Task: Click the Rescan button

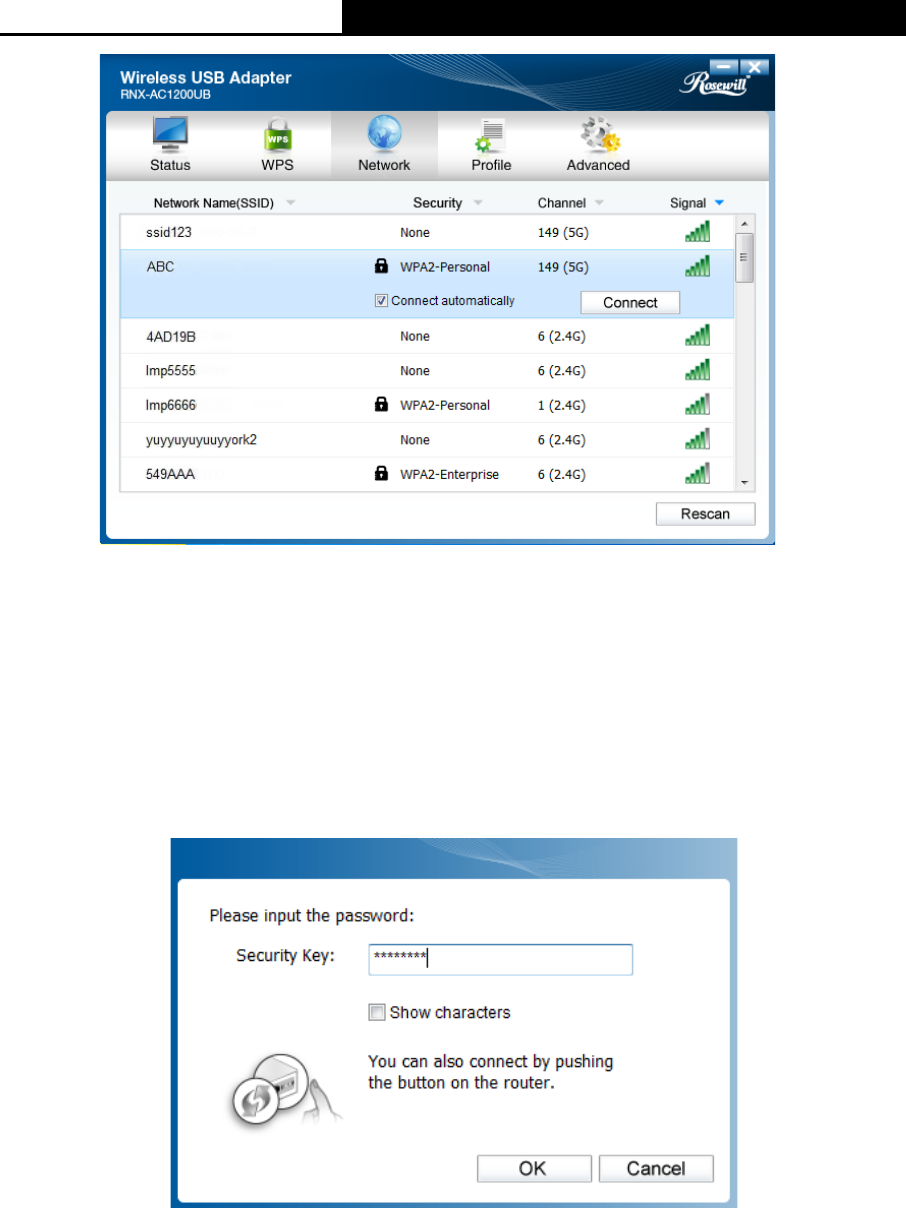Action: coord(705,514)
